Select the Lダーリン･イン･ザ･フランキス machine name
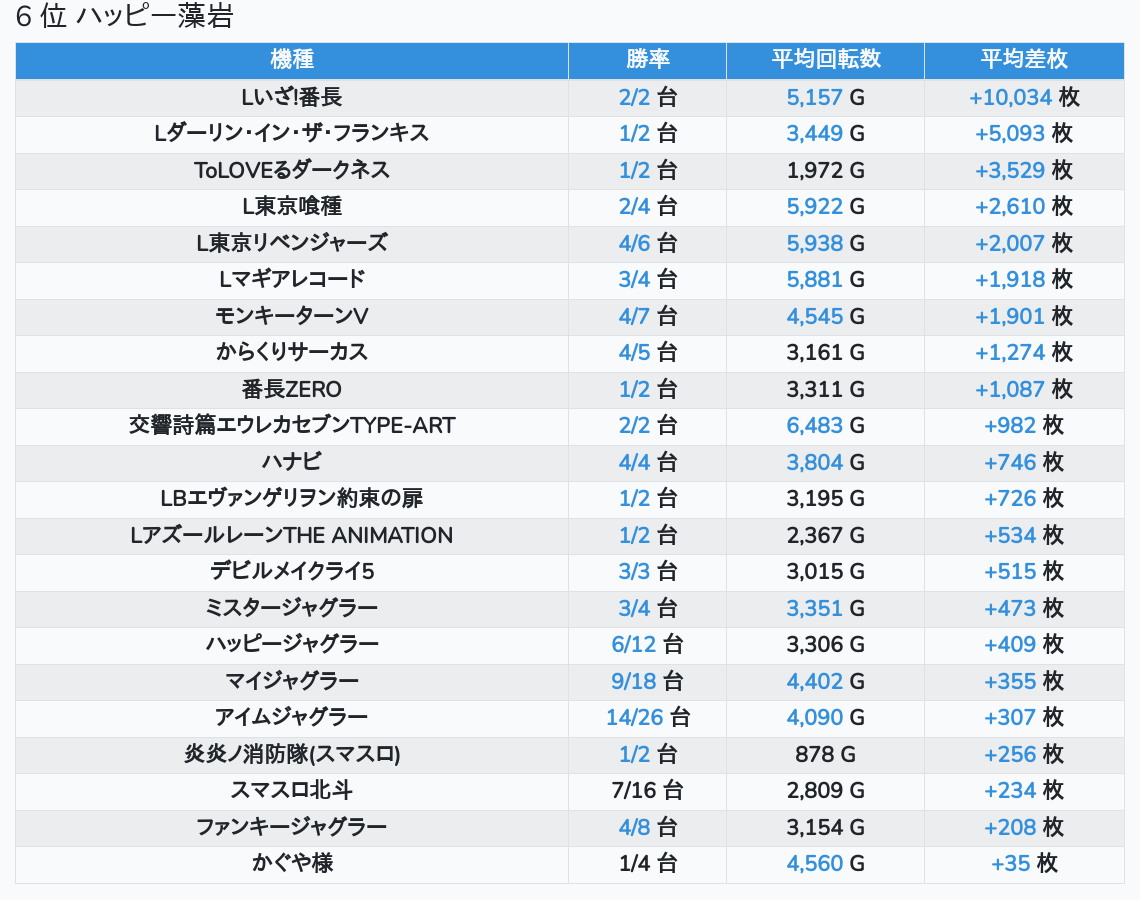Image resolution: width=1140 pixels, height=900 pixels. point(291,133)
